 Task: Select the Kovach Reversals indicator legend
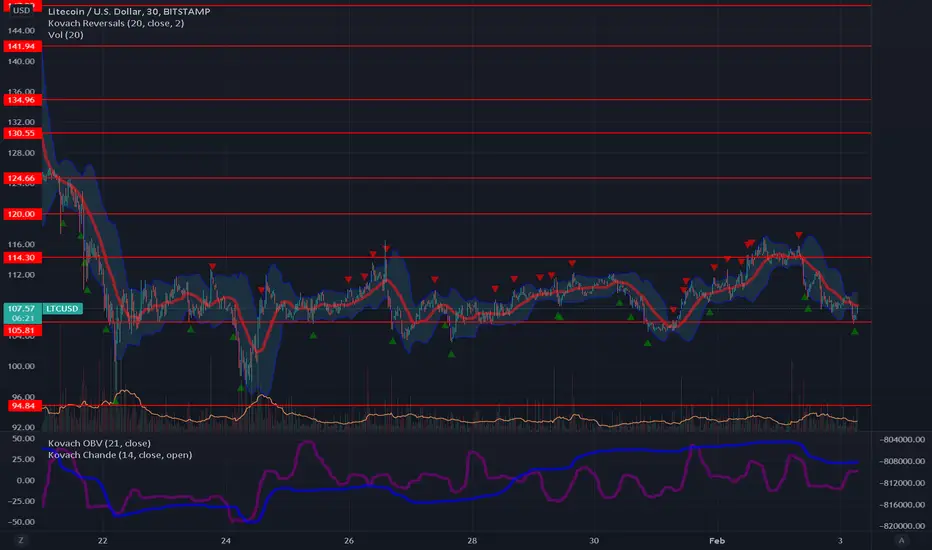click(116, 23)
